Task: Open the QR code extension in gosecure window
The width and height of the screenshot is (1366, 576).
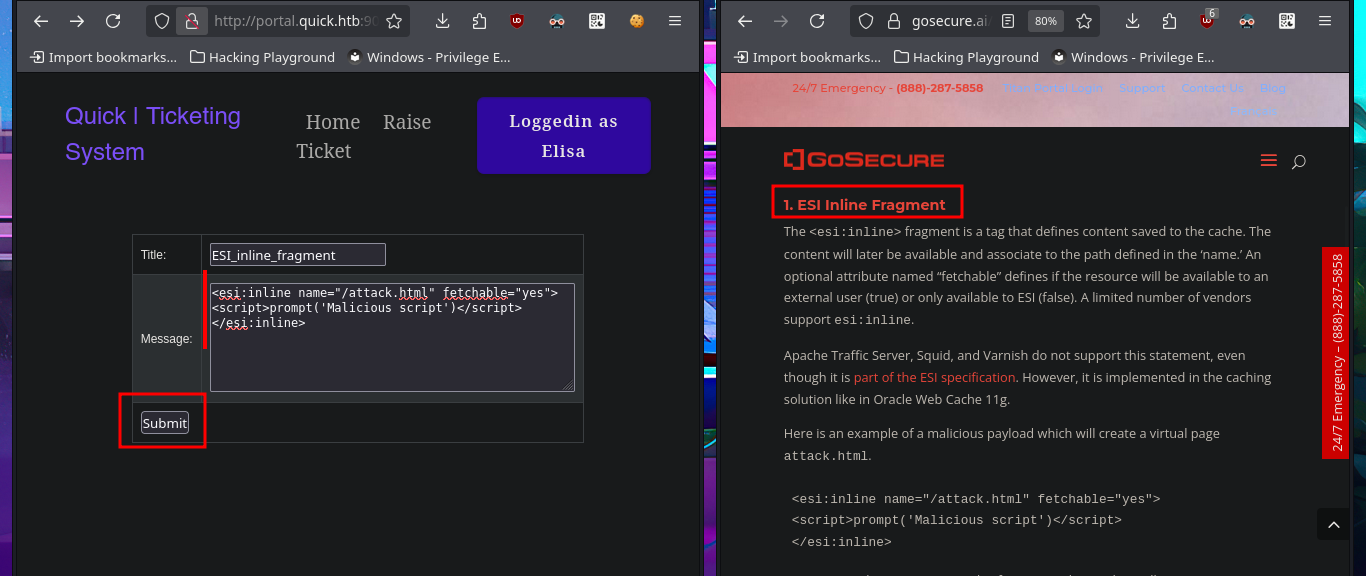Action: tap(1287, 21)
